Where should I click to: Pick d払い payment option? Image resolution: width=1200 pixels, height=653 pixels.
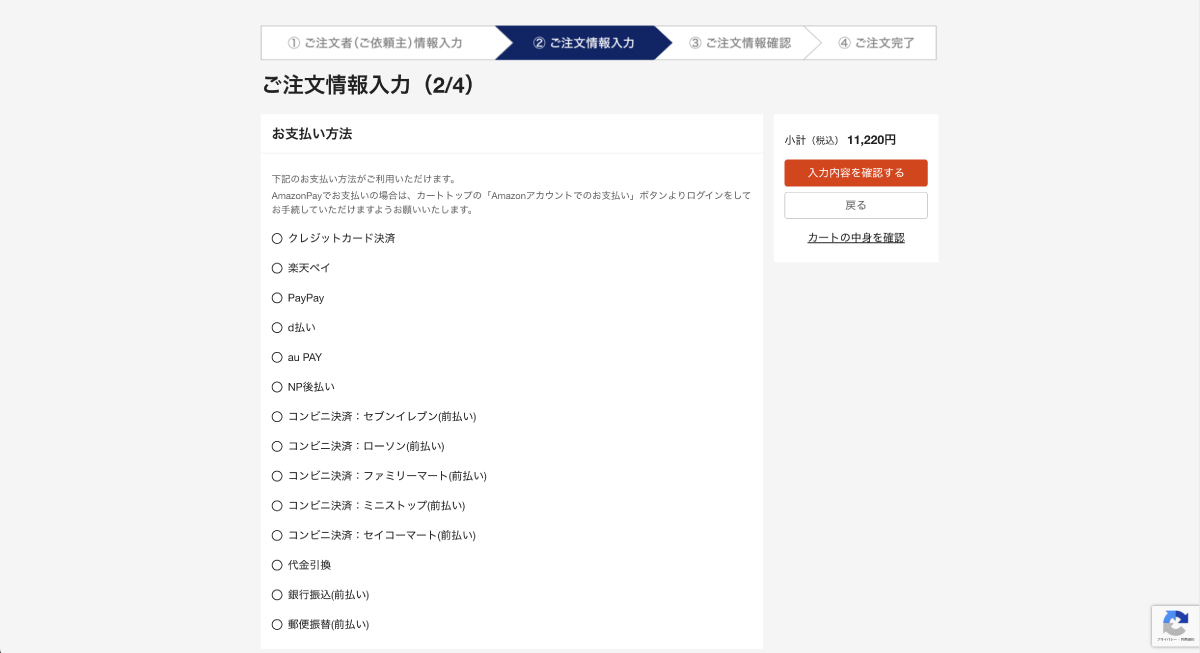(x=277, y=327)
